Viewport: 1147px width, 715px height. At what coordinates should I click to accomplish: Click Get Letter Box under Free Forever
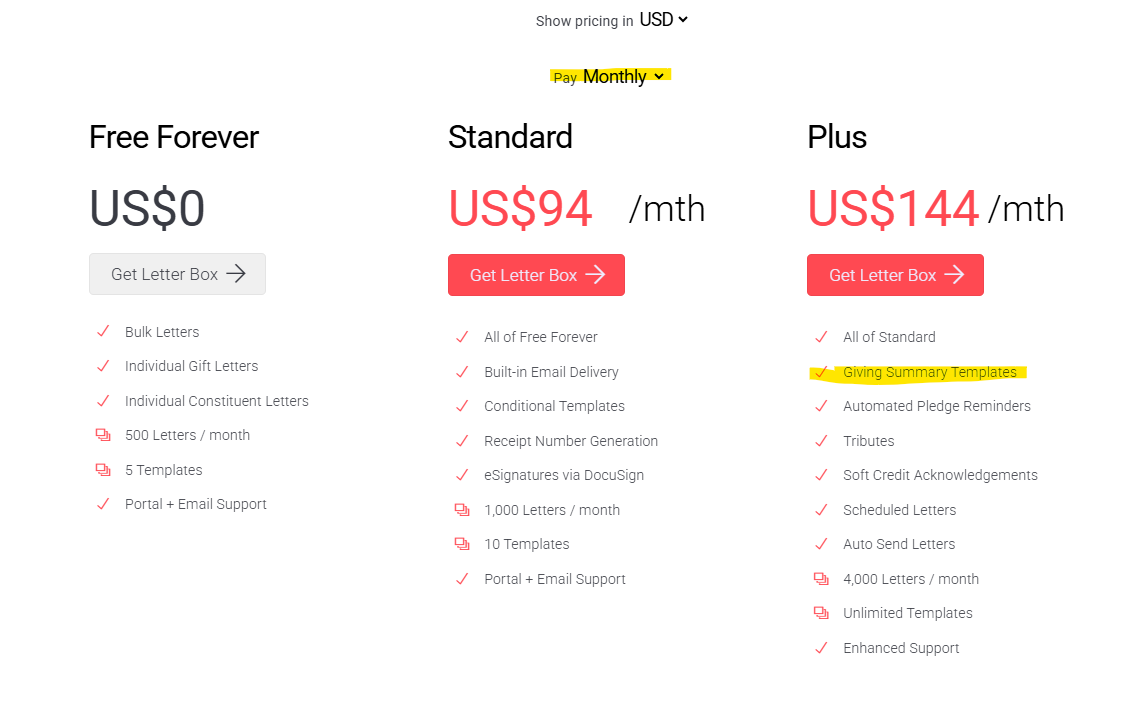177,274
